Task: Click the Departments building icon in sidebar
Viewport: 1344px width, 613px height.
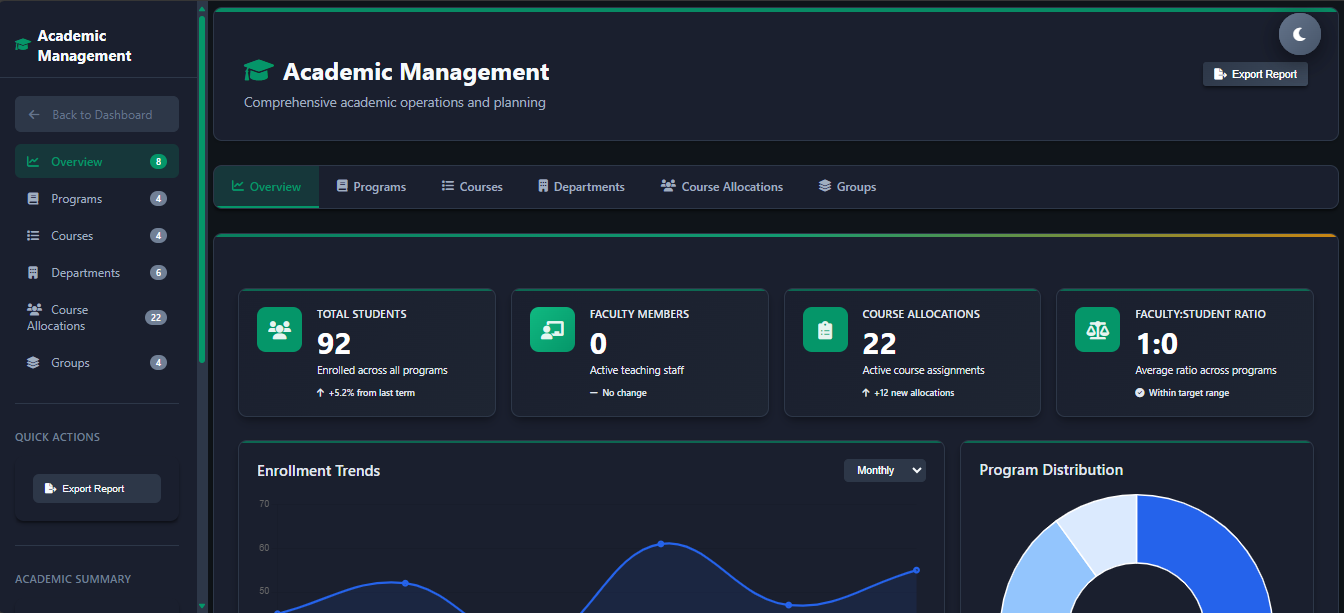Action: tap(33, 273)
